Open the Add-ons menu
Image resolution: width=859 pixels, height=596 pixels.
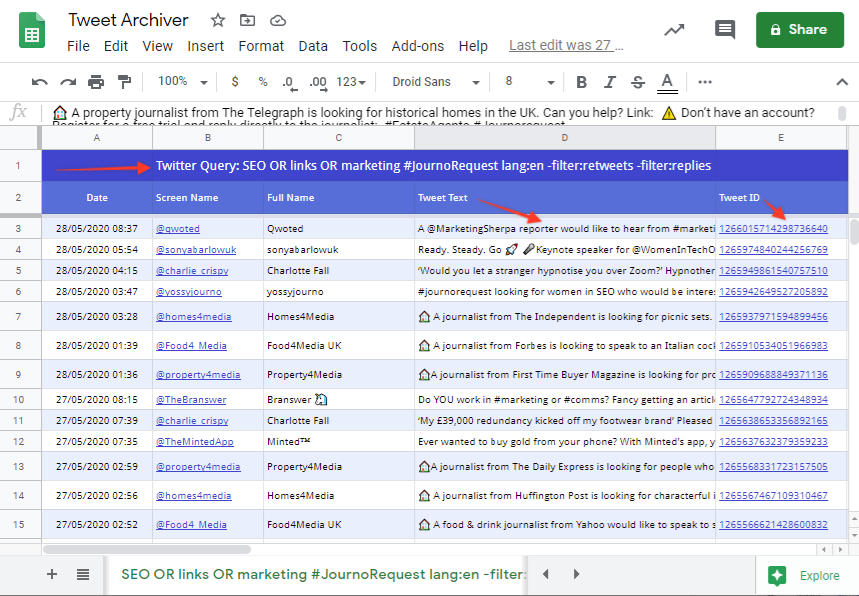click(x=417, y=46)
